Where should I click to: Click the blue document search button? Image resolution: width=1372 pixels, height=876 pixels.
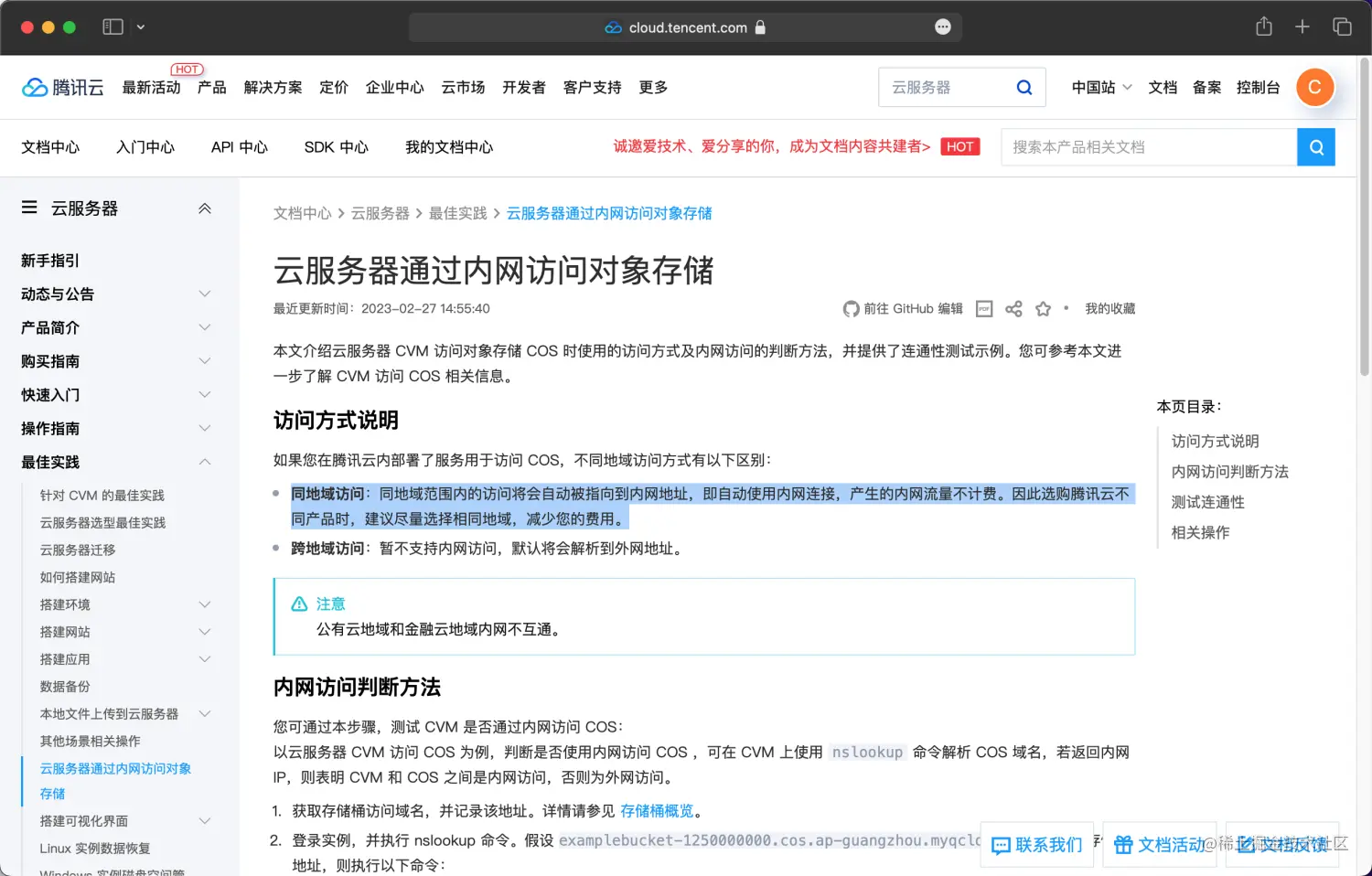point(1316,147)
